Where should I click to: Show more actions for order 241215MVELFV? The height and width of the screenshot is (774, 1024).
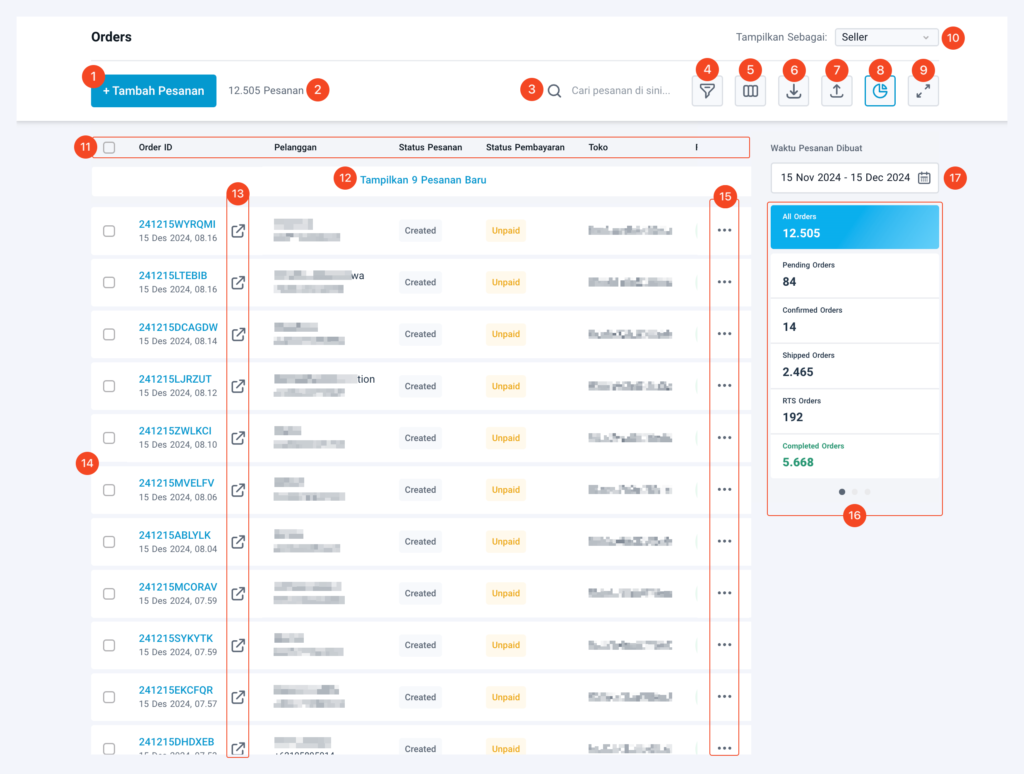724,489
